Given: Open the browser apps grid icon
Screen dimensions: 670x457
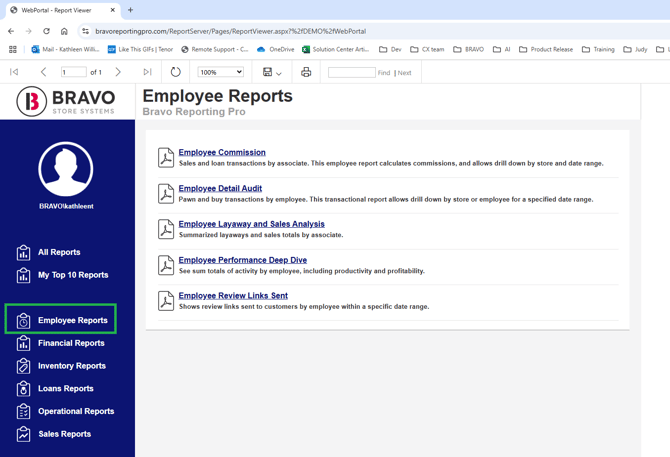Looking at the screenshot, I should pyautogui.click(x=13, y=50).
